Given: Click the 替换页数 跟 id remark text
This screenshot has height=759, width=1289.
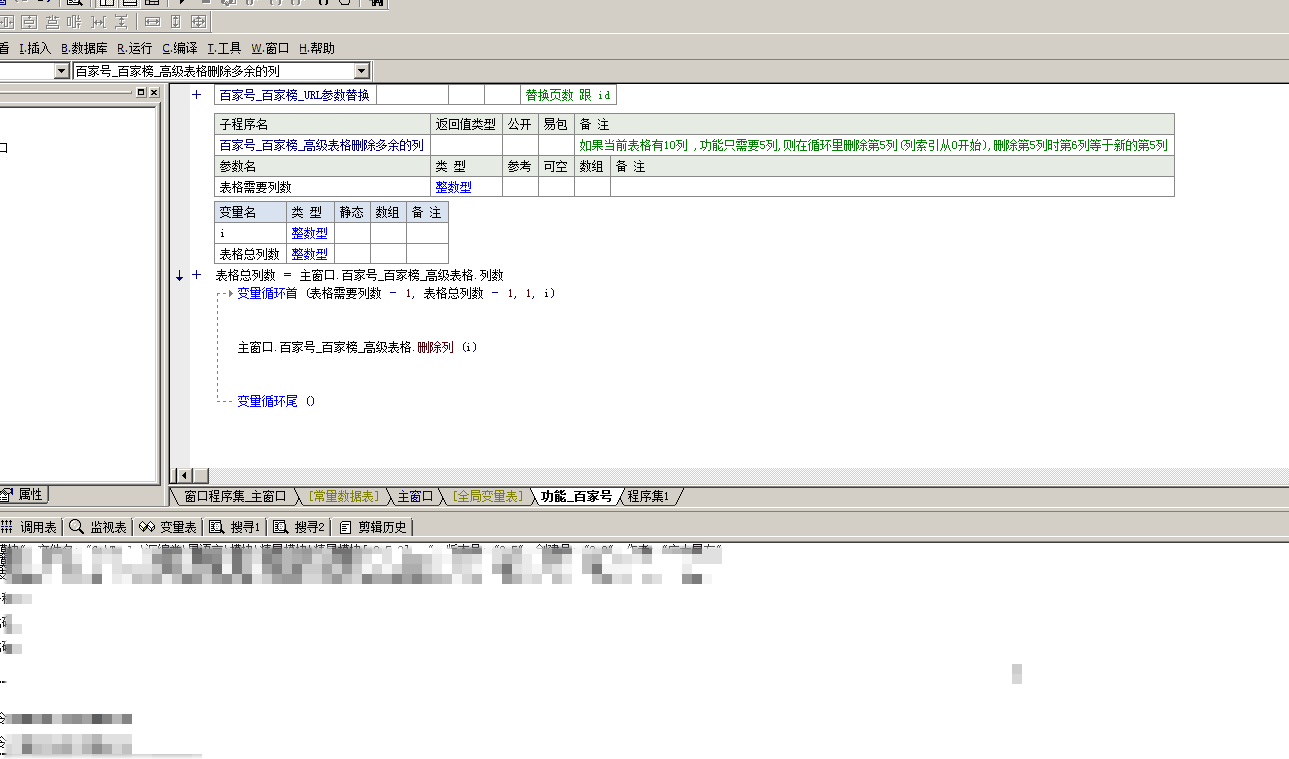Looking at the screenshot, I should (x=568, y=95).
